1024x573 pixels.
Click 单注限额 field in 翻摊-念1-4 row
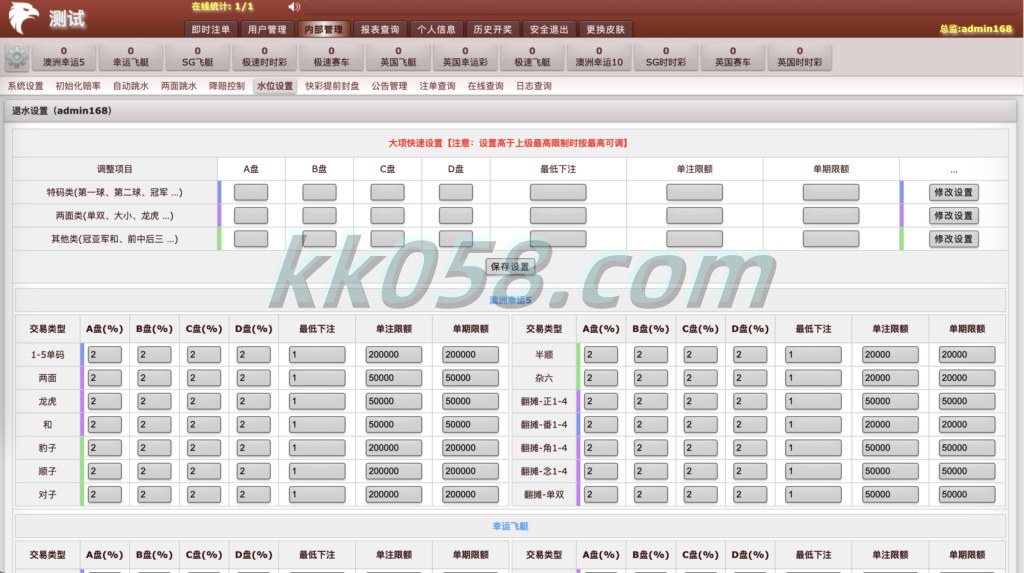(x=890, y=471)
